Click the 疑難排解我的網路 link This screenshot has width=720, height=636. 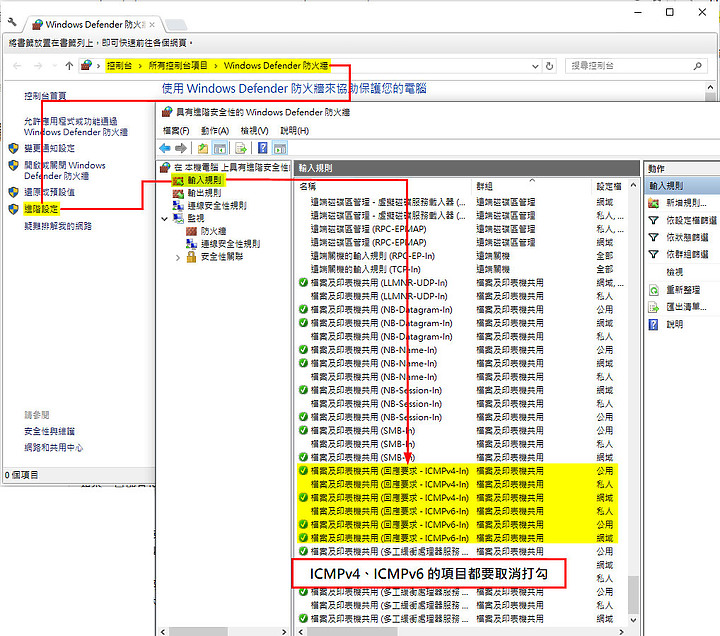[58, 226]
